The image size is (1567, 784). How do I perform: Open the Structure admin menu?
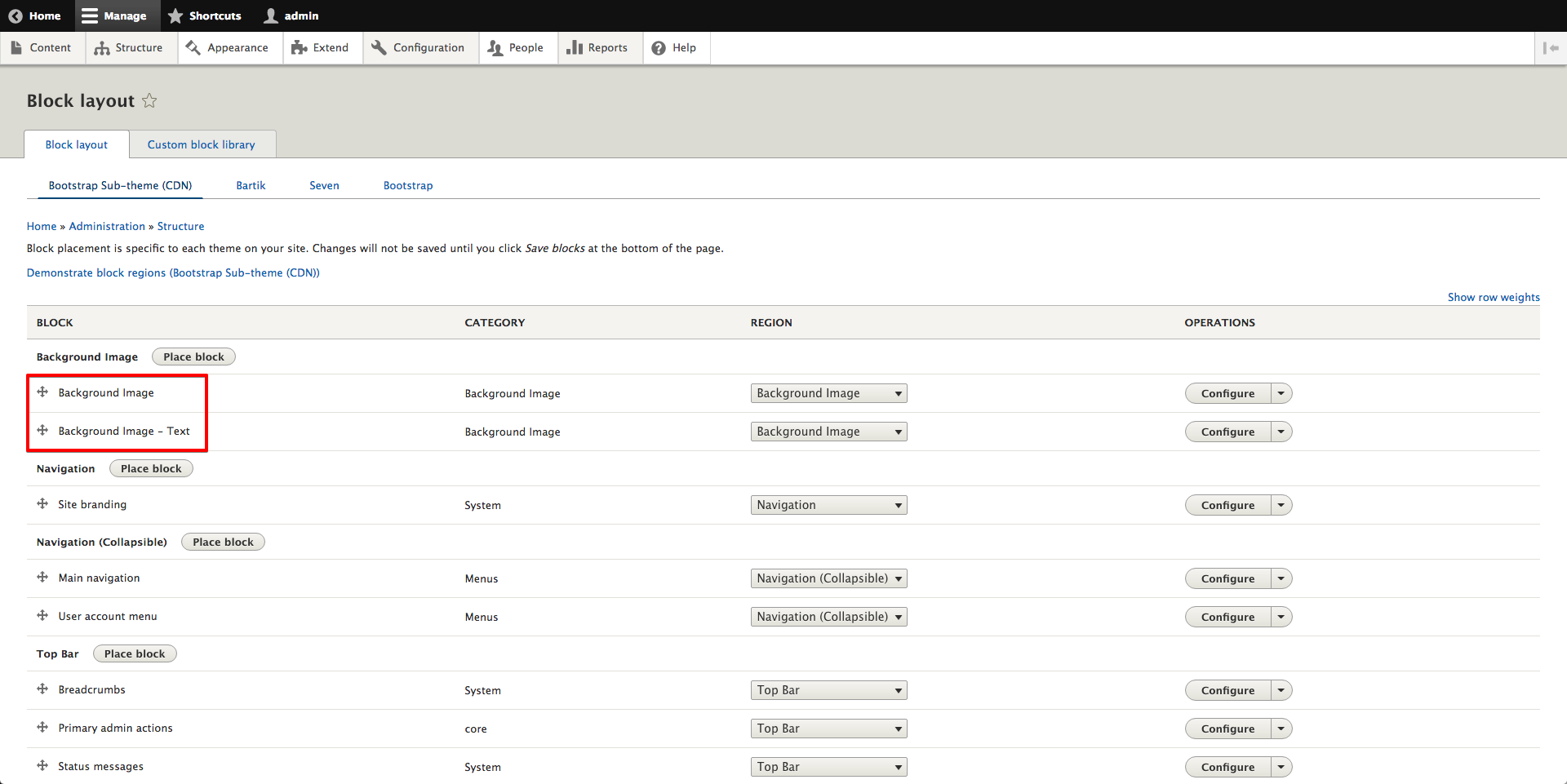coord(129,48)
